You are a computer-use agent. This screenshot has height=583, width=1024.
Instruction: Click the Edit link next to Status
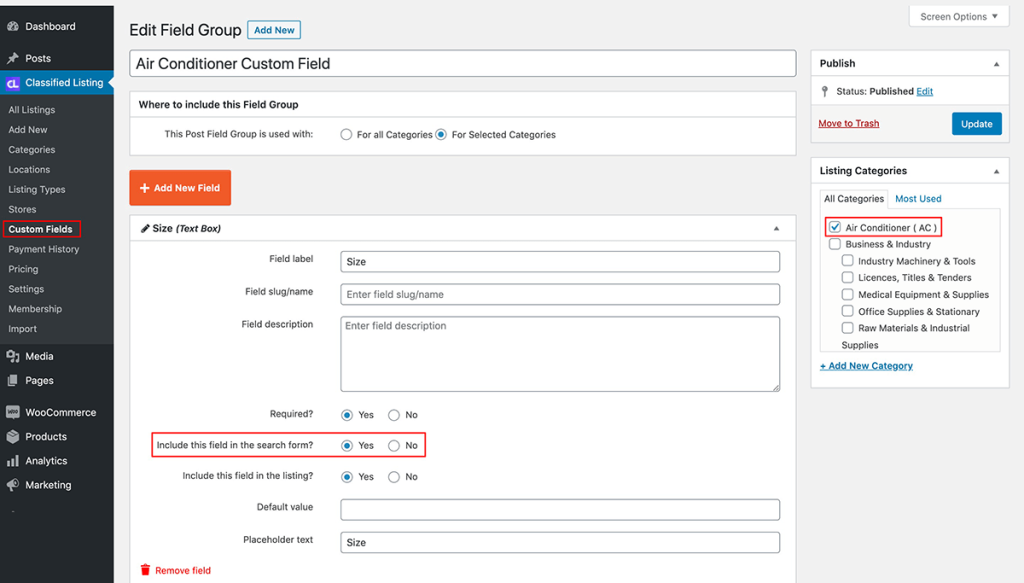point(925,91)
